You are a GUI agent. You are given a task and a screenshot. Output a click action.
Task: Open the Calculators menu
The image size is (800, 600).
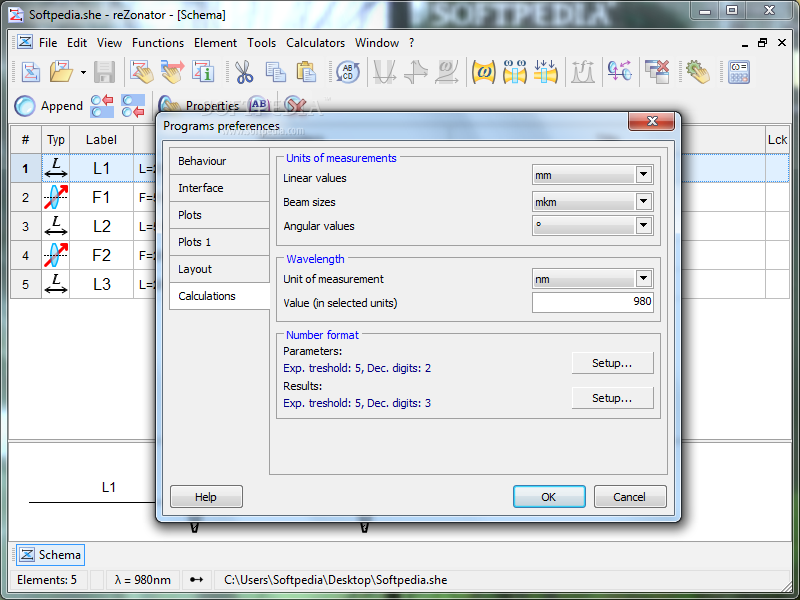[315, 43]
